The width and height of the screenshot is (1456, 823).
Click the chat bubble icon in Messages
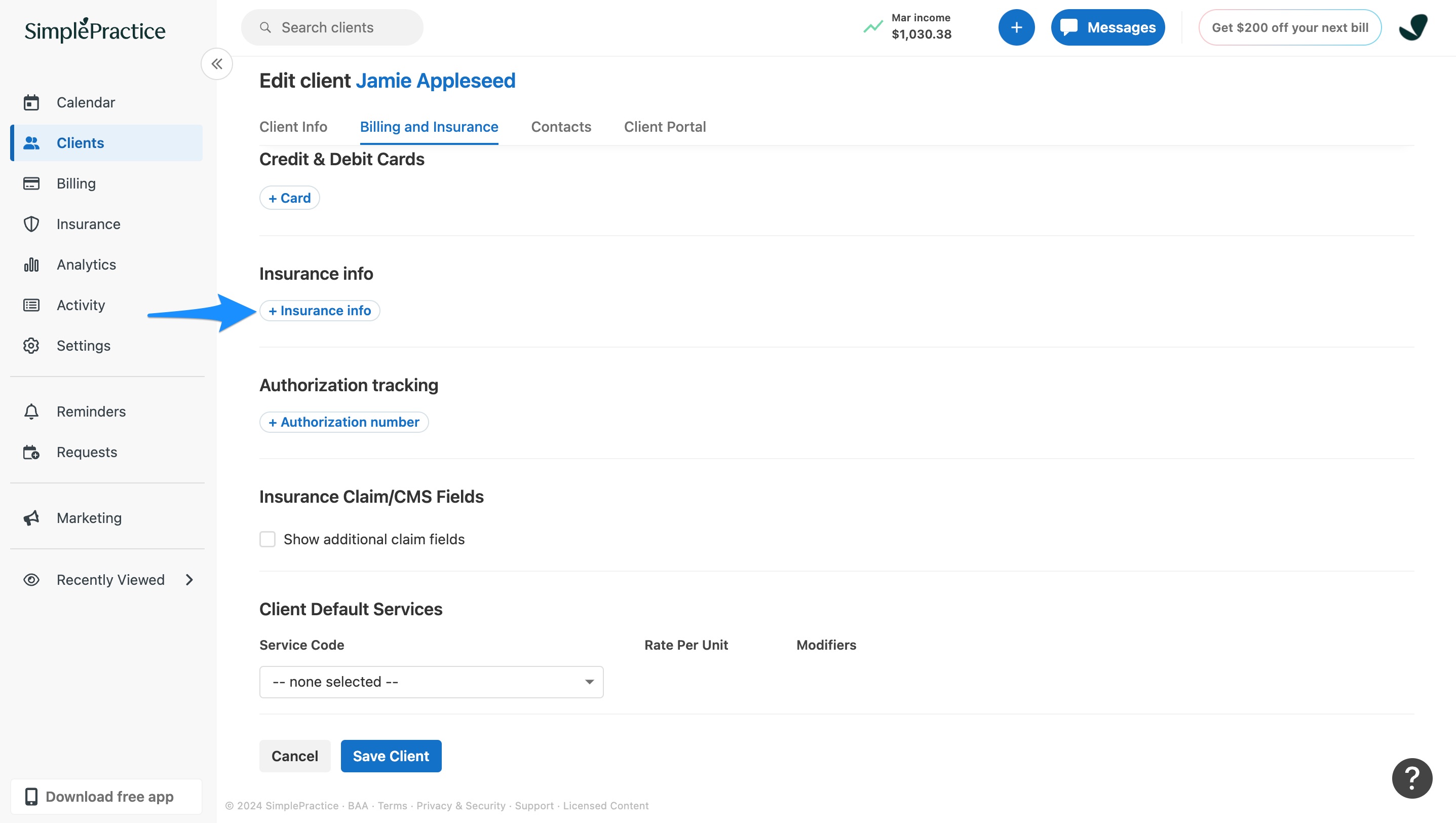point(1068,27)
